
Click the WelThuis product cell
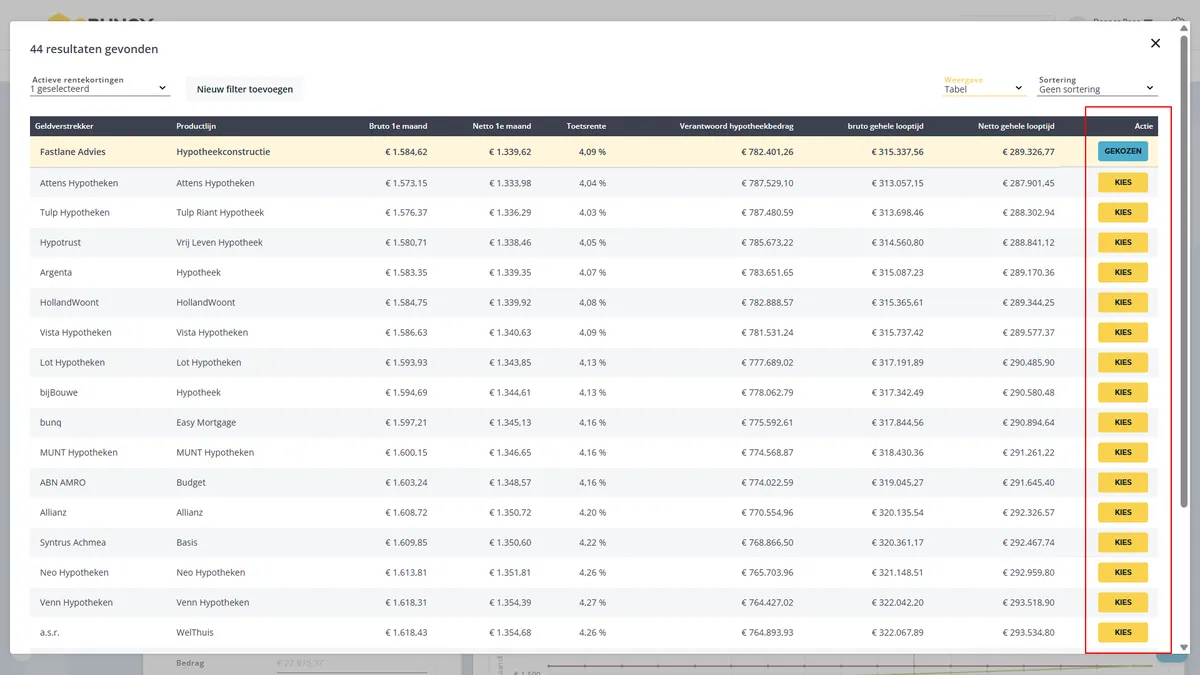click(x=195, y=632)
